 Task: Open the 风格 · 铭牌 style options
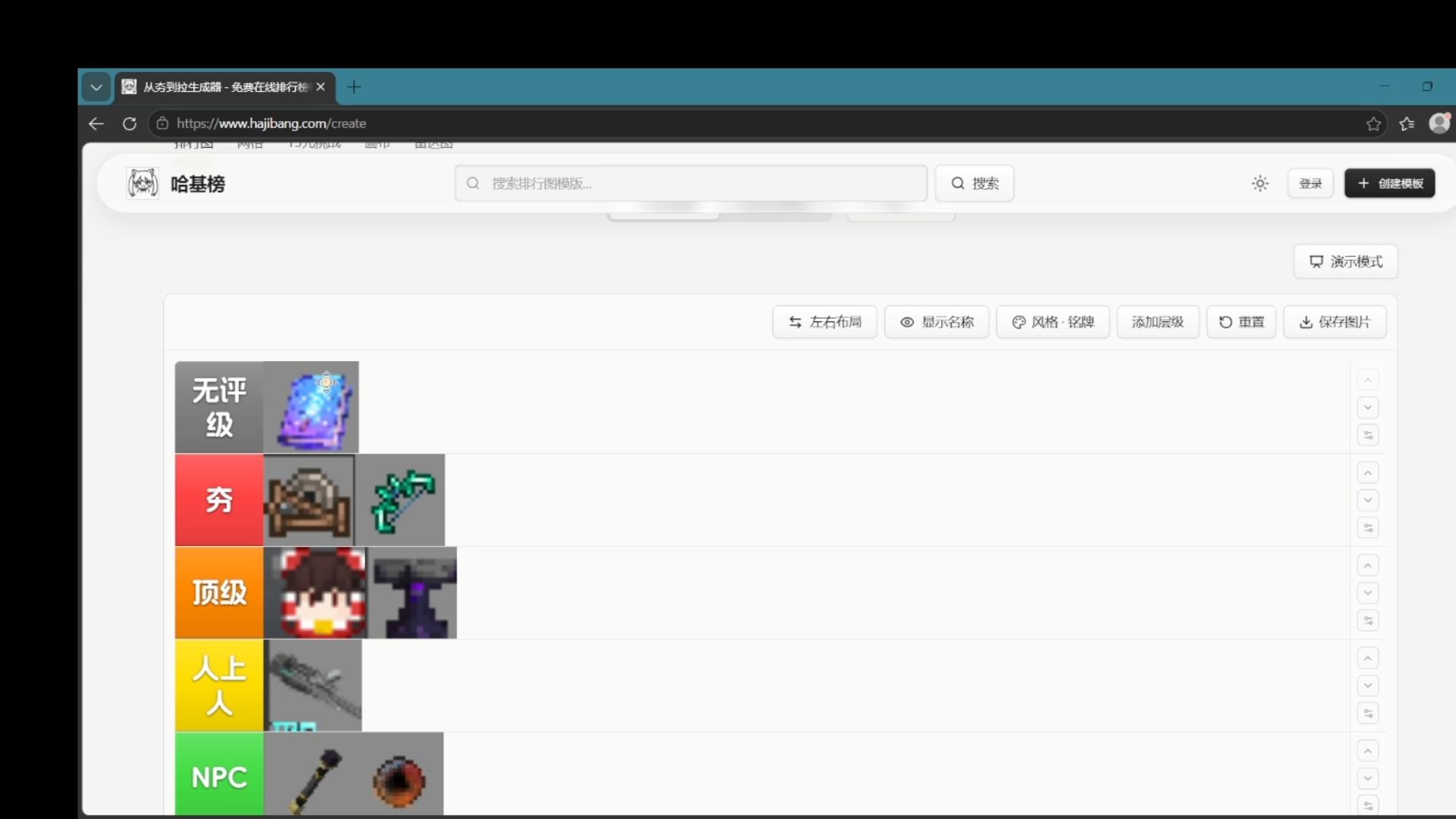[1053, 322]
